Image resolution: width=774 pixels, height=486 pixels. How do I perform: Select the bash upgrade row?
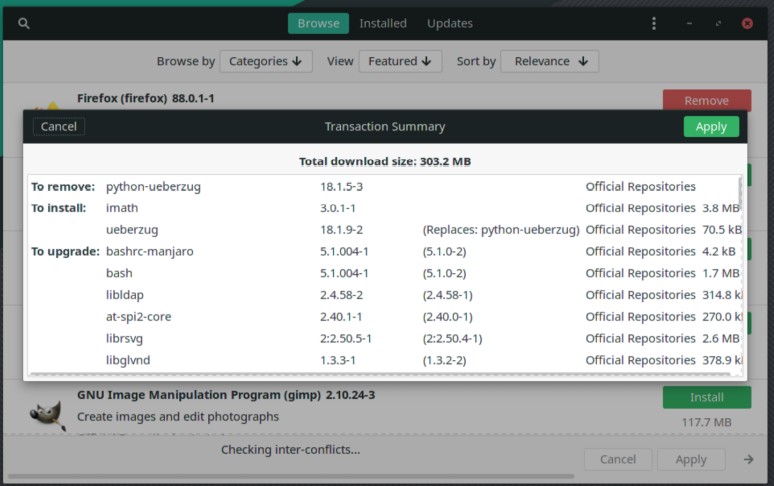coord(385,273)
